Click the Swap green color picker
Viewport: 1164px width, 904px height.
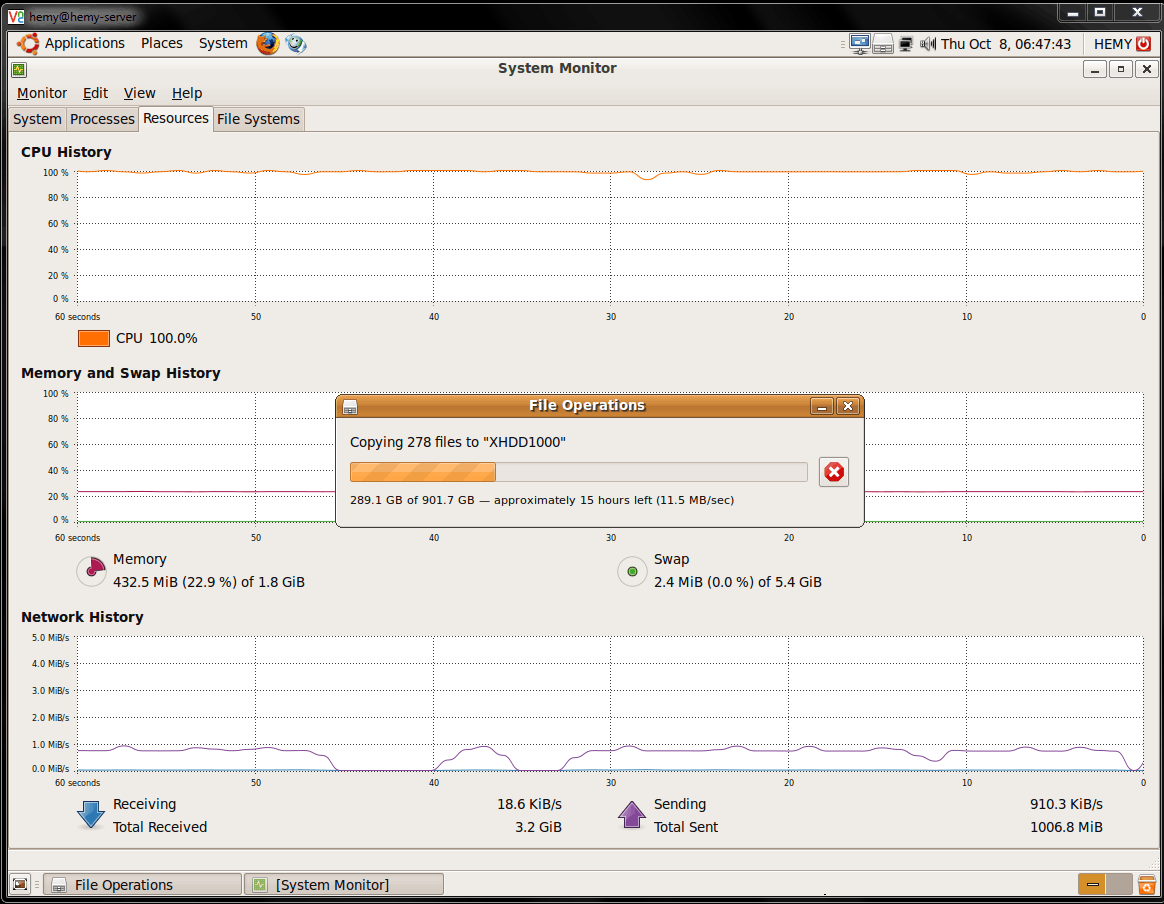(x=632, y=571)
